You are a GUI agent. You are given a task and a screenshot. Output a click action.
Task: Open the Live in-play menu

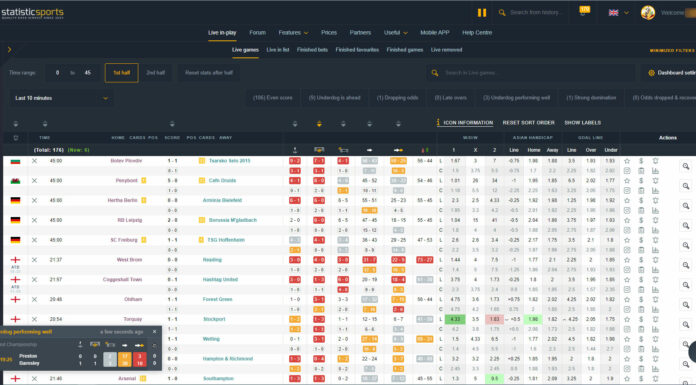[222, 33]
